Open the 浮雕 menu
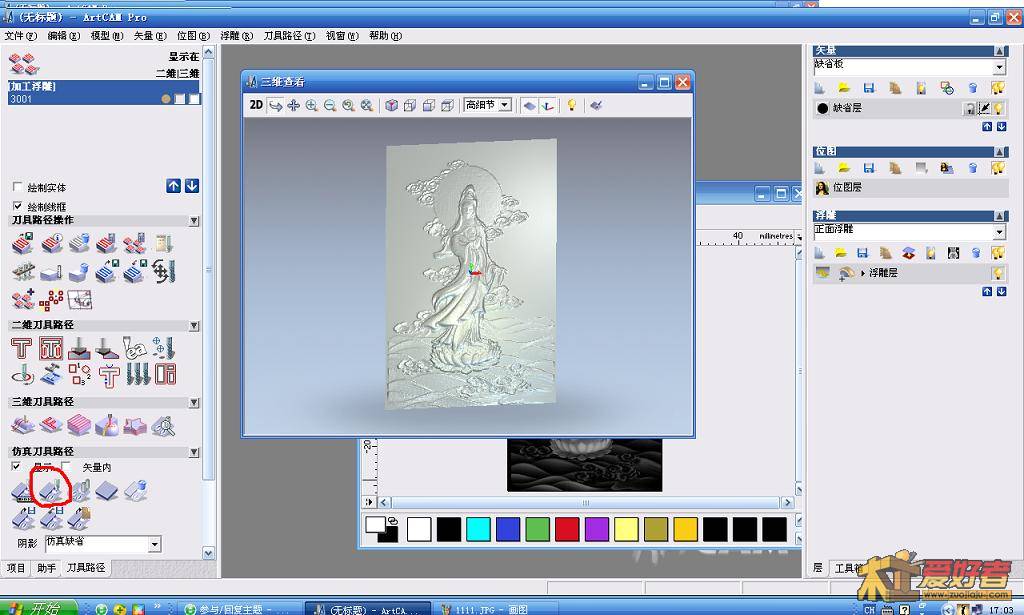 tap(236, 36)
